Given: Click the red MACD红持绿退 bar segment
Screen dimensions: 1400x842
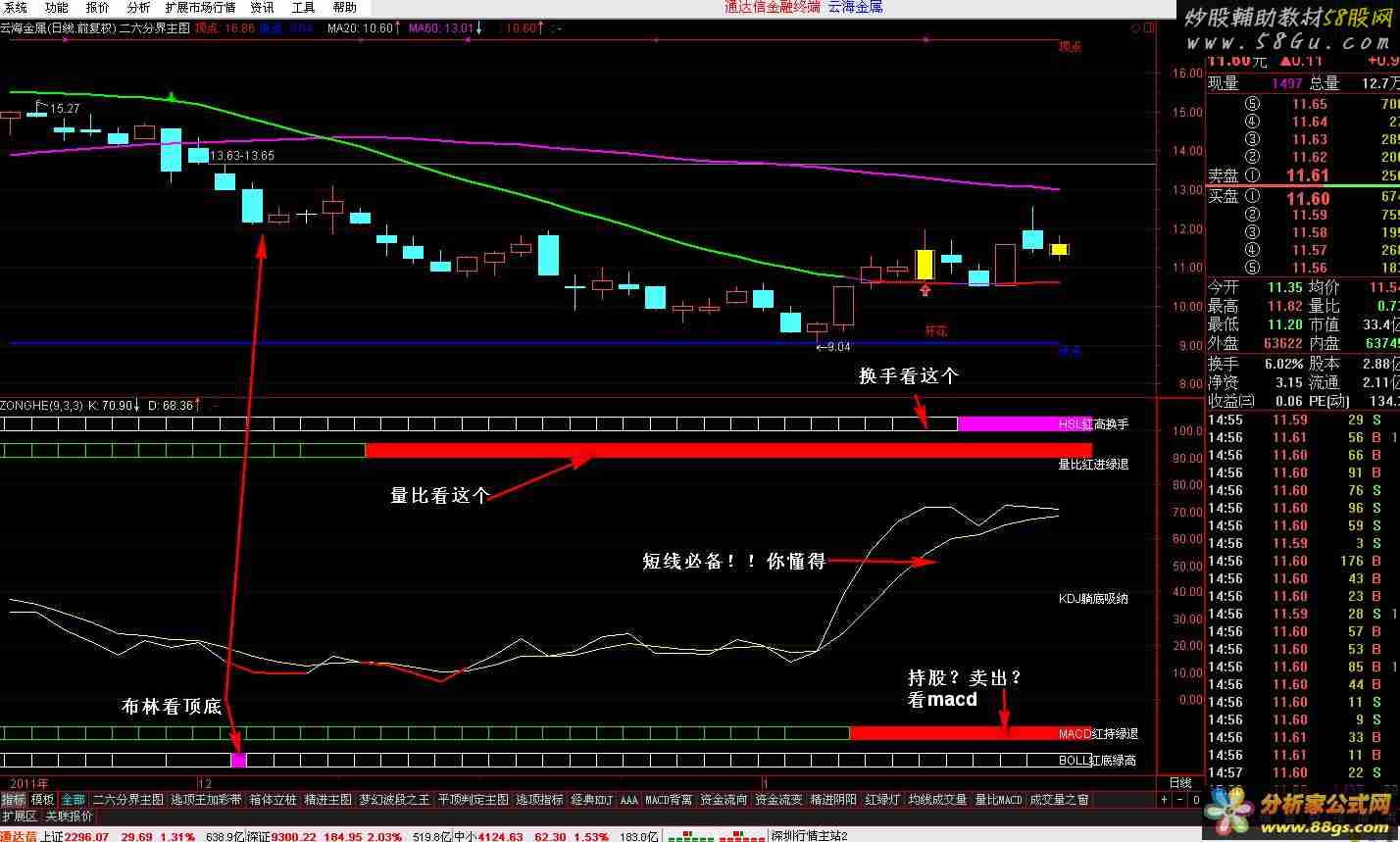Looking at the screenshot, I should click(x=970, y=733).
